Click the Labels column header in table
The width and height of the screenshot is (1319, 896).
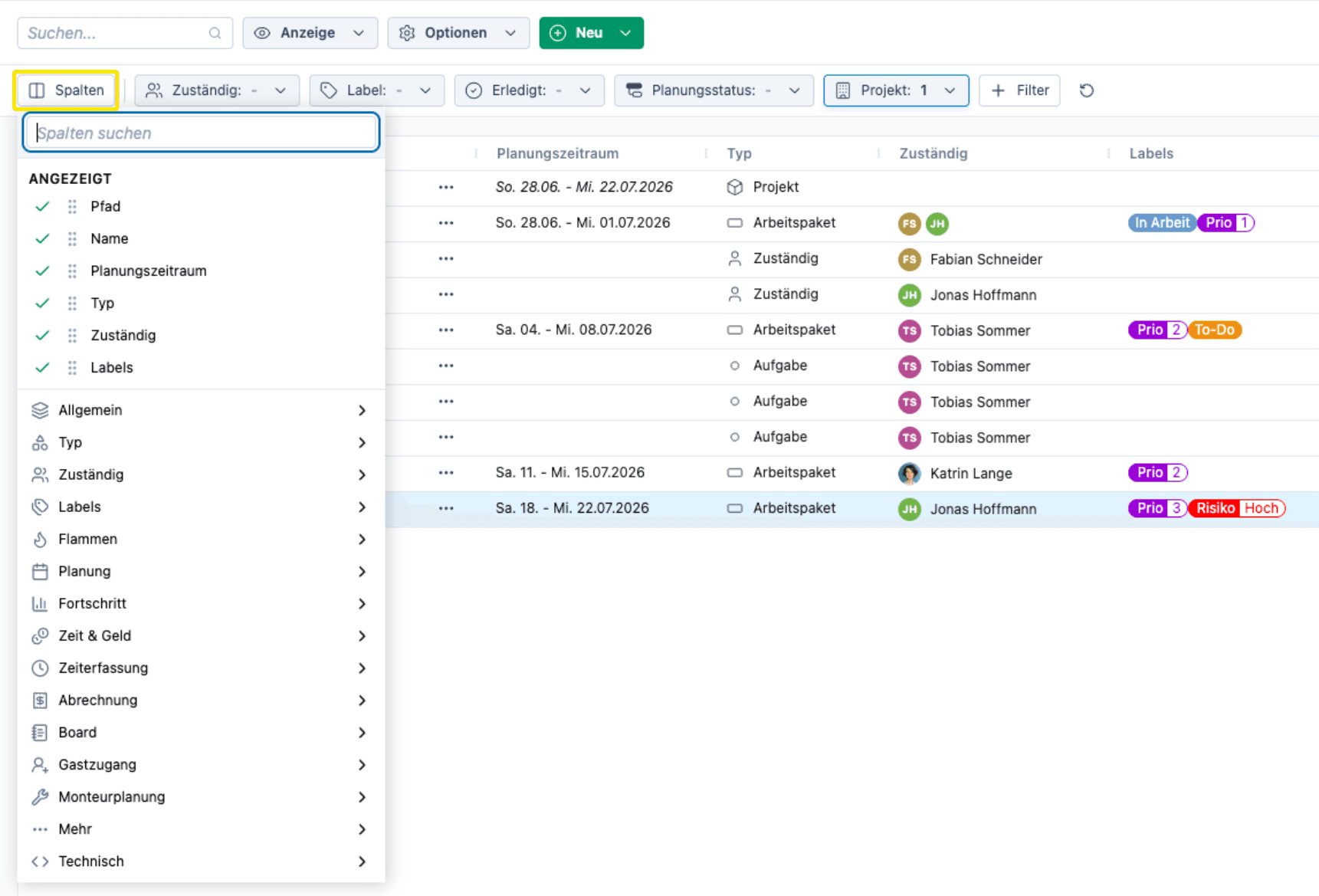1151,153
